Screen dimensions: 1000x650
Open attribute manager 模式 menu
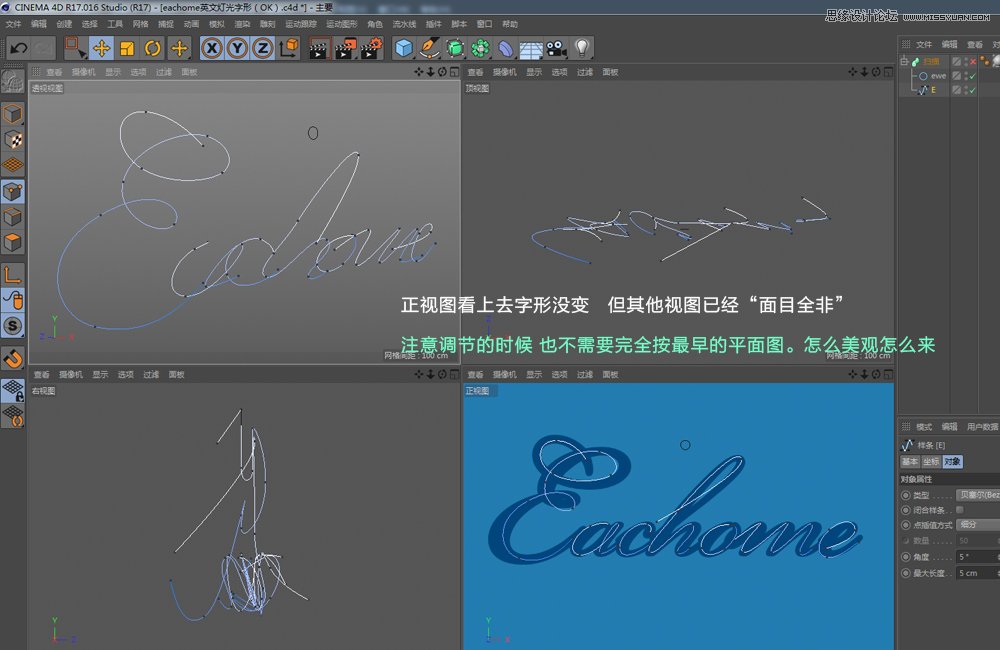[924, 427]
